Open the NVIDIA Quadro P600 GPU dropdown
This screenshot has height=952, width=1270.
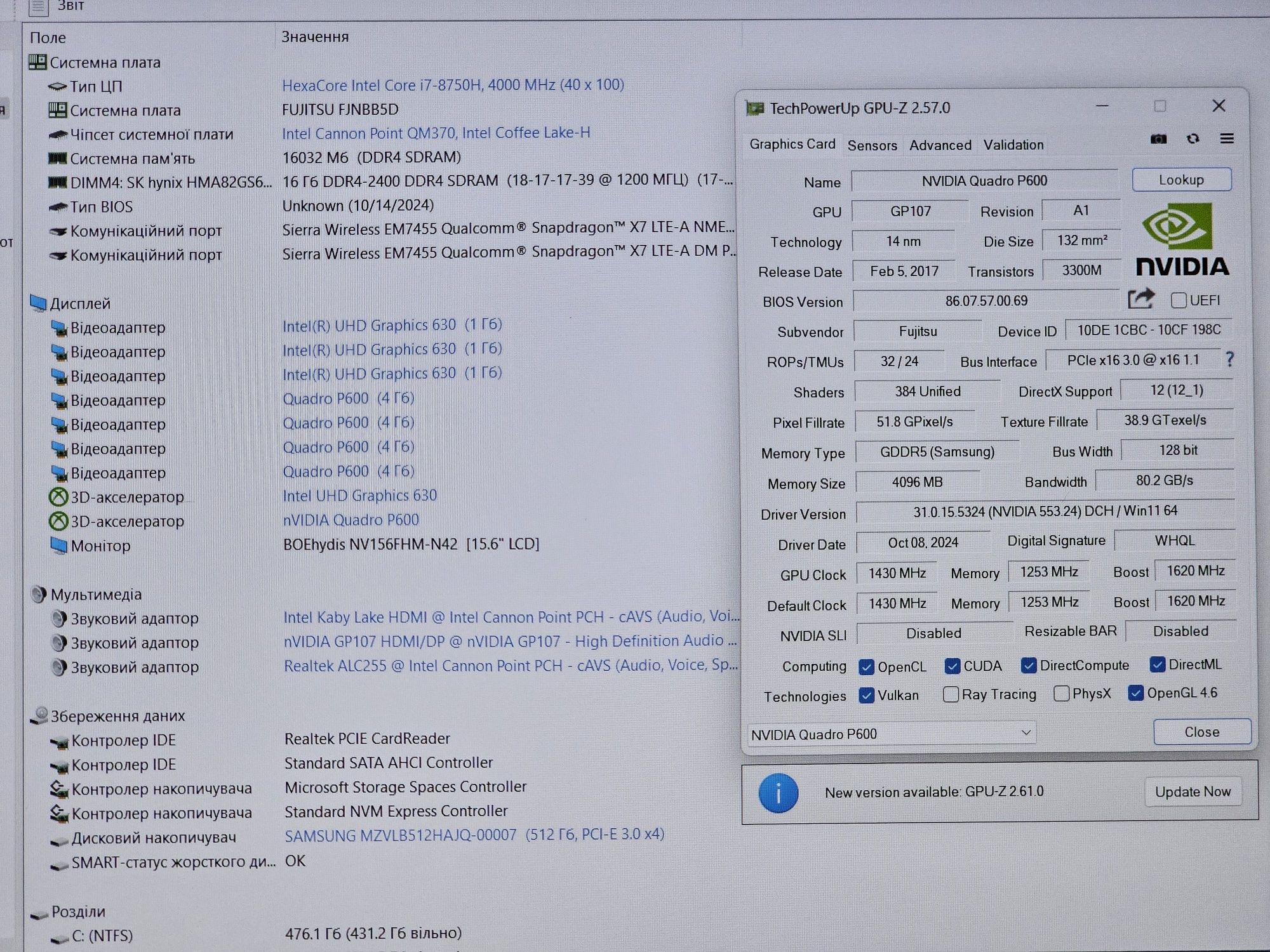pyautogui.click(x=891, y=734)
